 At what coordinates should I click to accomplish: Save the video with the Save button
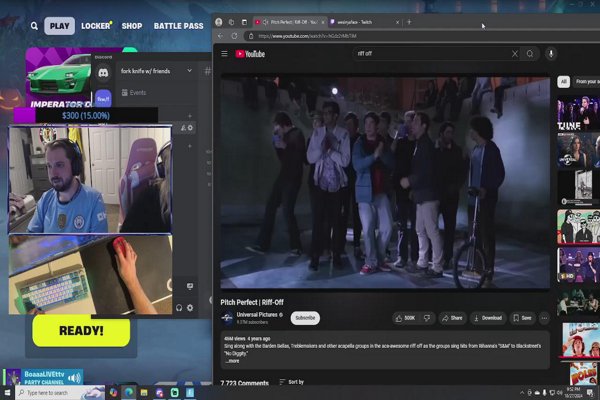point(523,318)
